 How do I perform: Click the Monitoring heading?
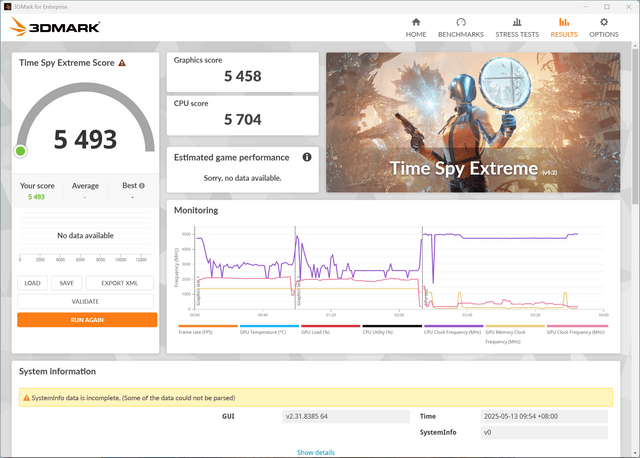[196, 210]
